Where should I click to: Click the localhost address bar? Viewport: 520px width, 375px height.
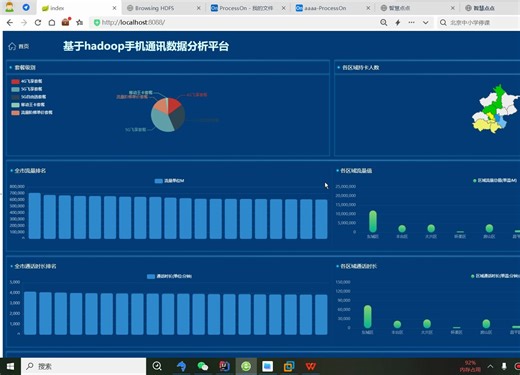233,22
